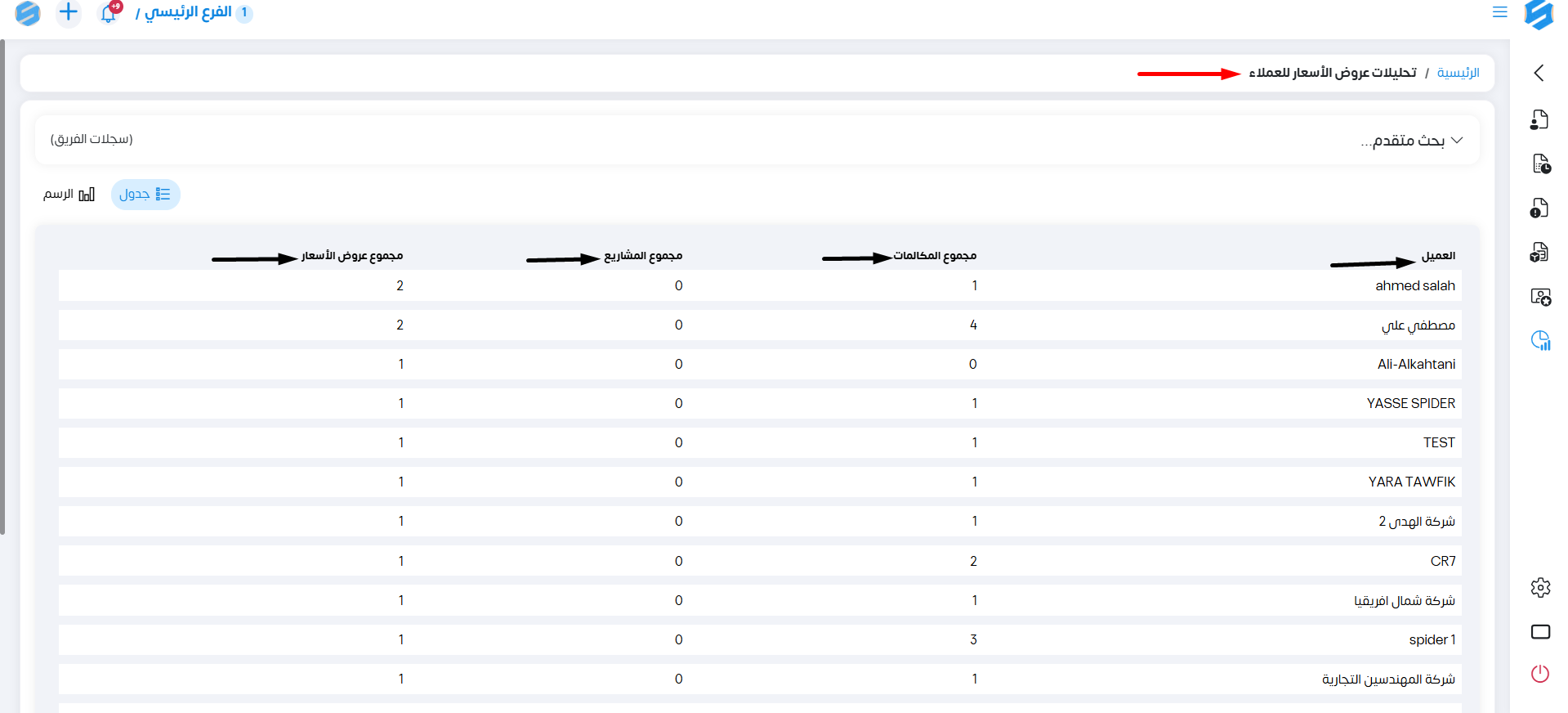Sort by مجموع عروض الأسعار column header

[x=352, y=256]
